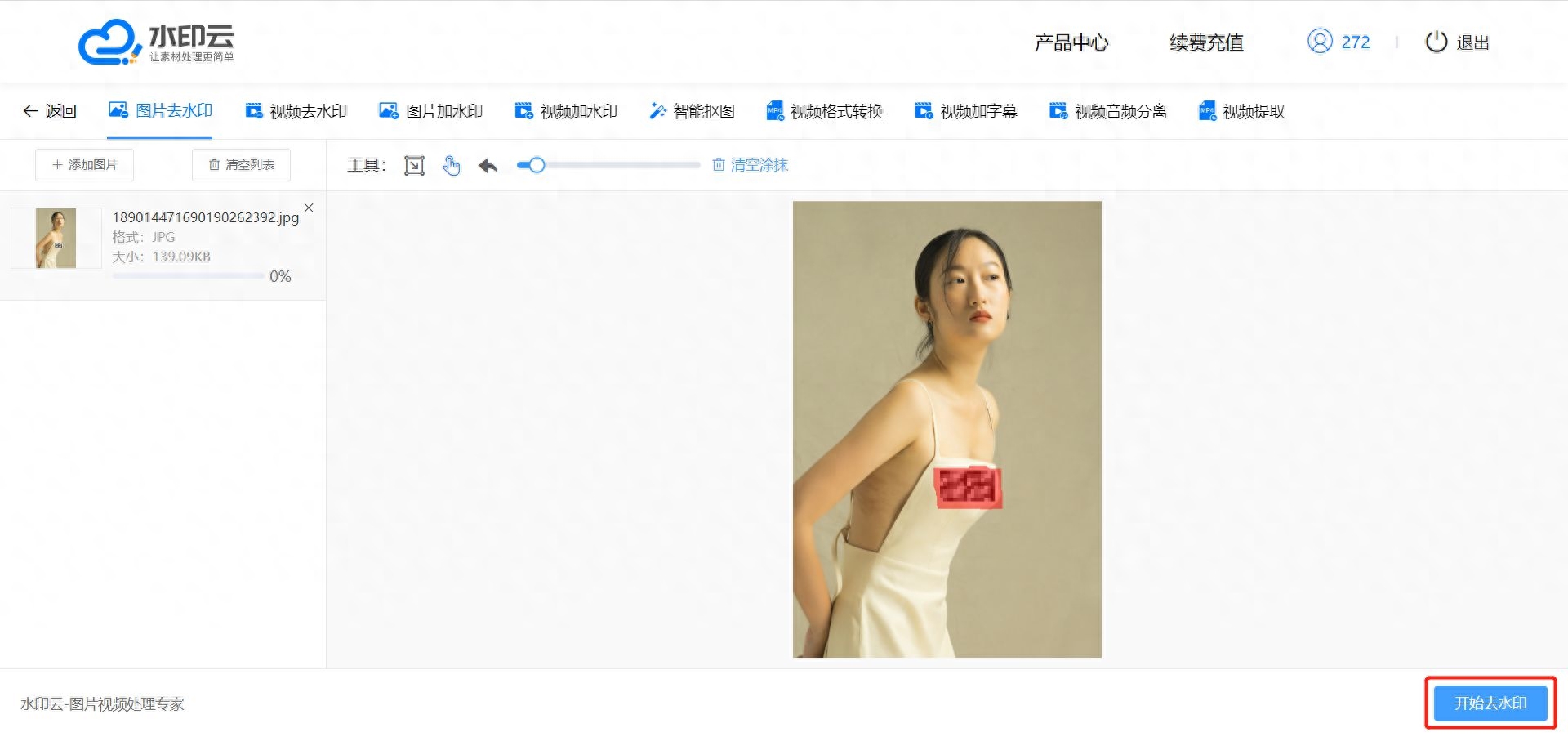Screen dimensions: 1568x737
Task: Select the hand smear tool
Action: [452, 166]
